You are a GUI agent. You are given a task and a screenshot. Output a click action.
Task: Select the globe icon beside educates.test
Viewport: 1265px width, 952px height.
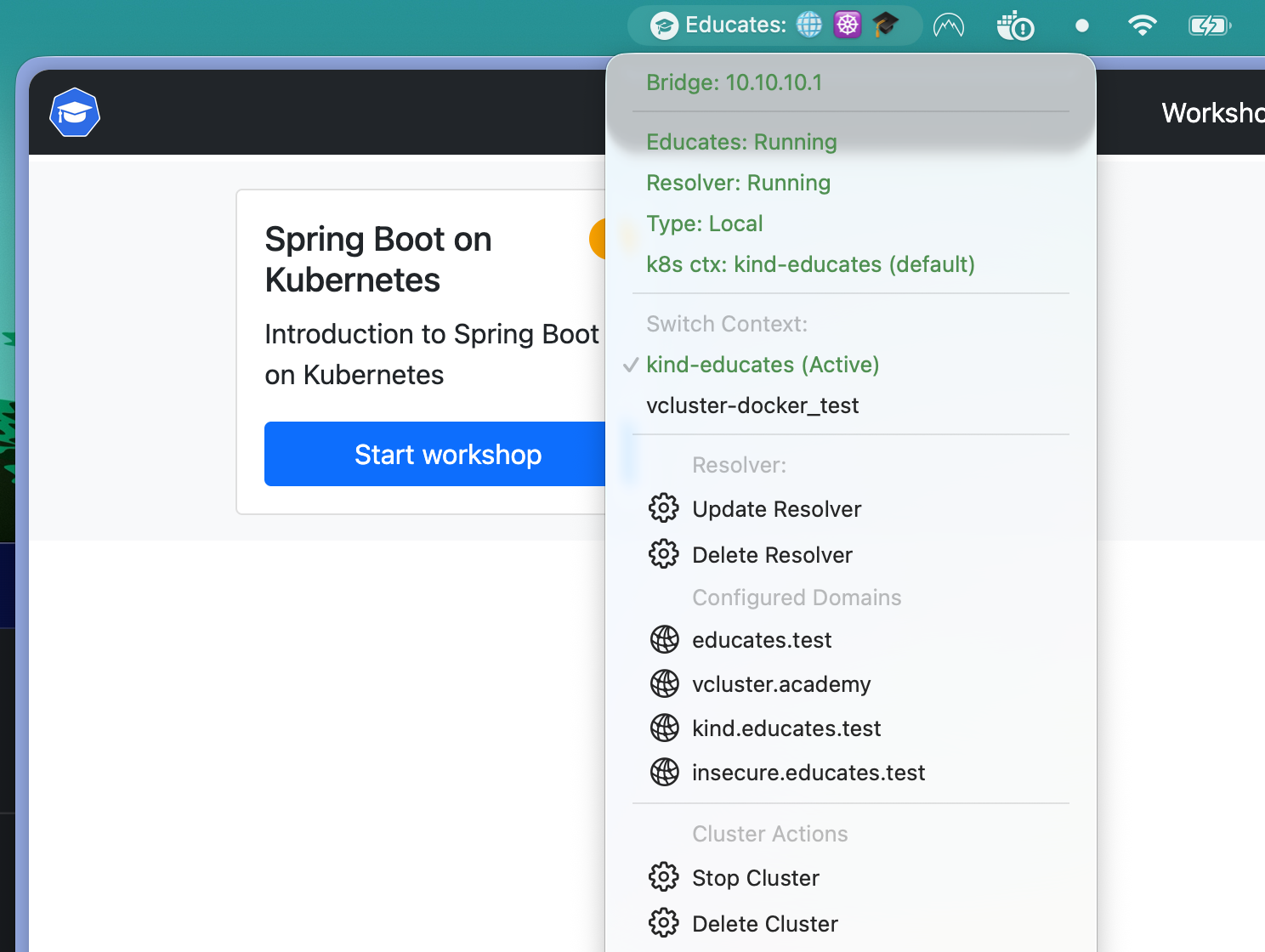(x=664, y=639)
